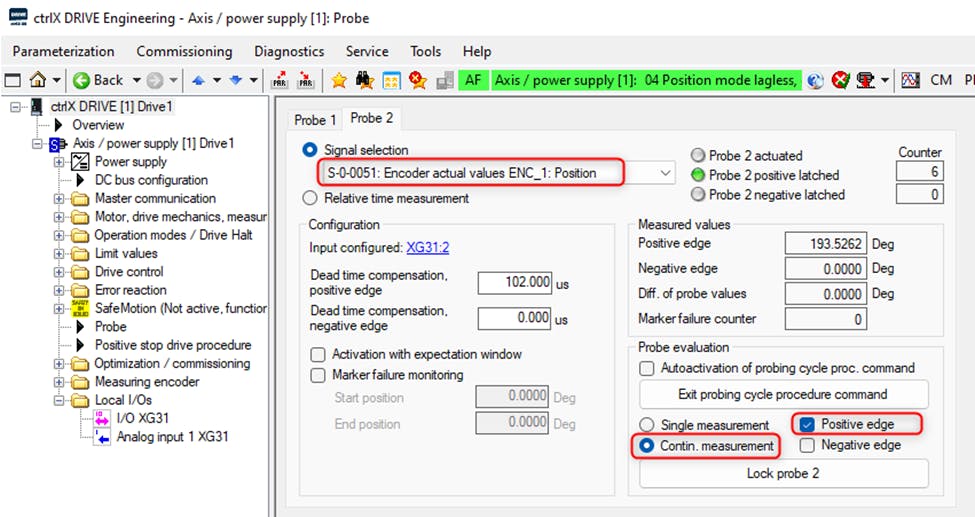Expand the Master communication folder

coord(59,199)
